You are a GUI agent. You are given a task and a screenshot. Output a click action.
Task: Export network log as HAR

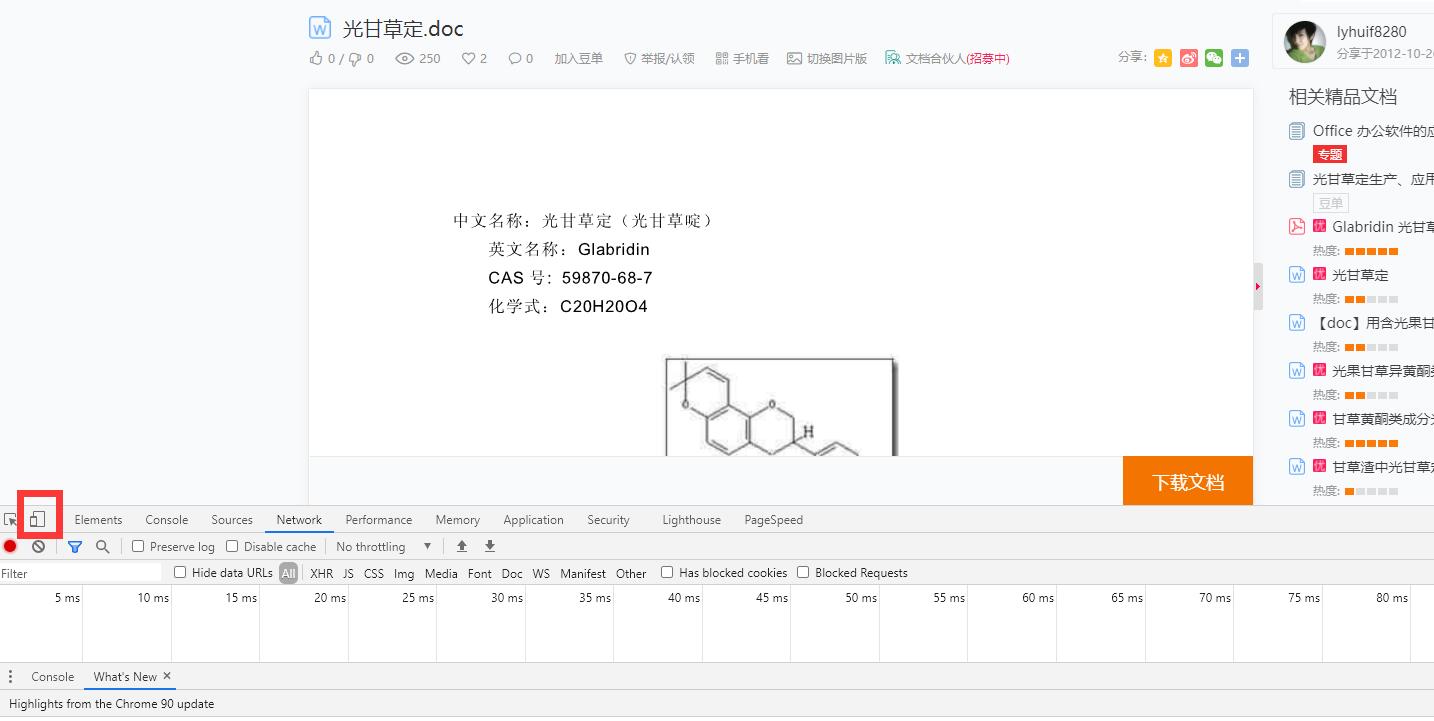pyautogui.click(x=490, y=546)
